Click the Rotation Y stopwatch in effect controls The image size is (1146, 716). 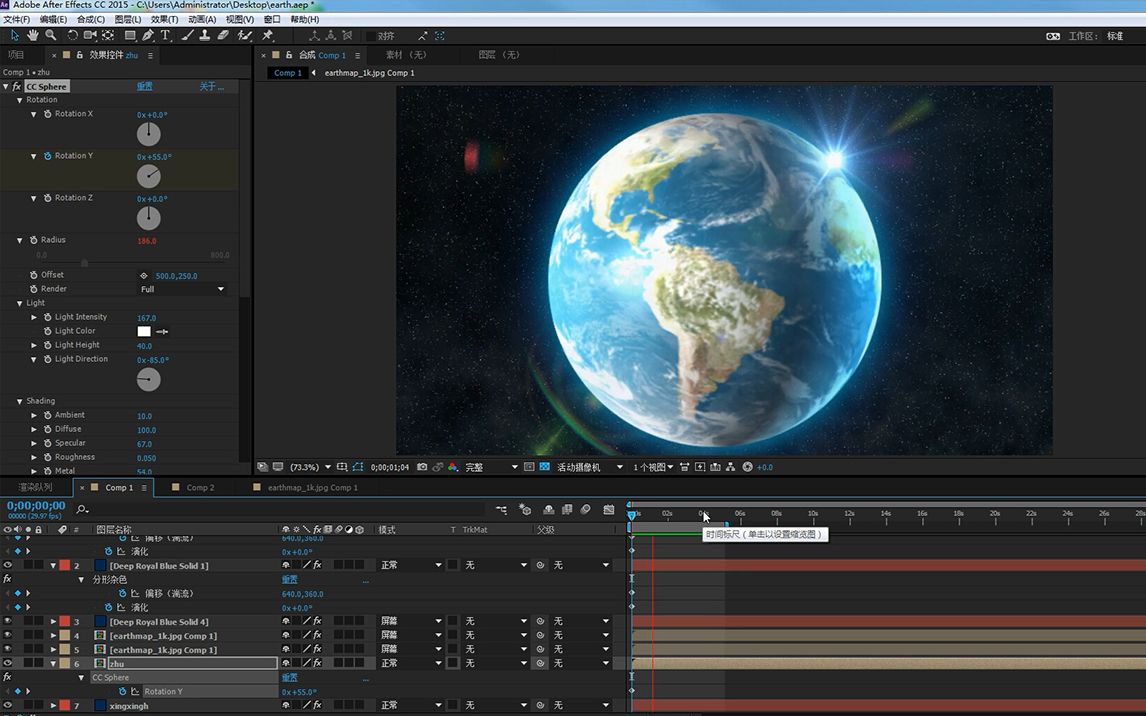click(x=47, y=156)
